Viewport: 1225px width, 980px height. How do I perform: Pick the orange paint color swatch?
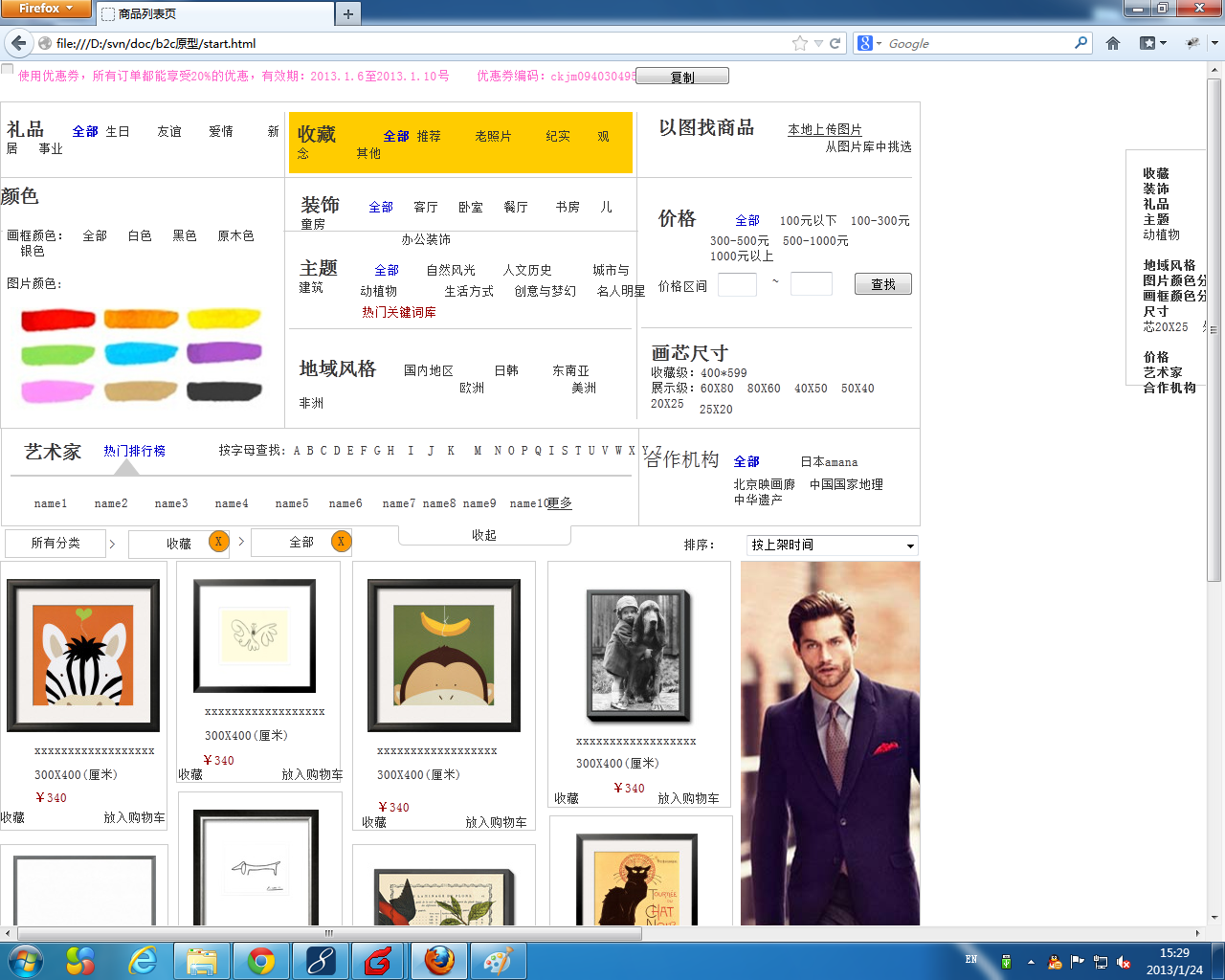click(142, 319)
